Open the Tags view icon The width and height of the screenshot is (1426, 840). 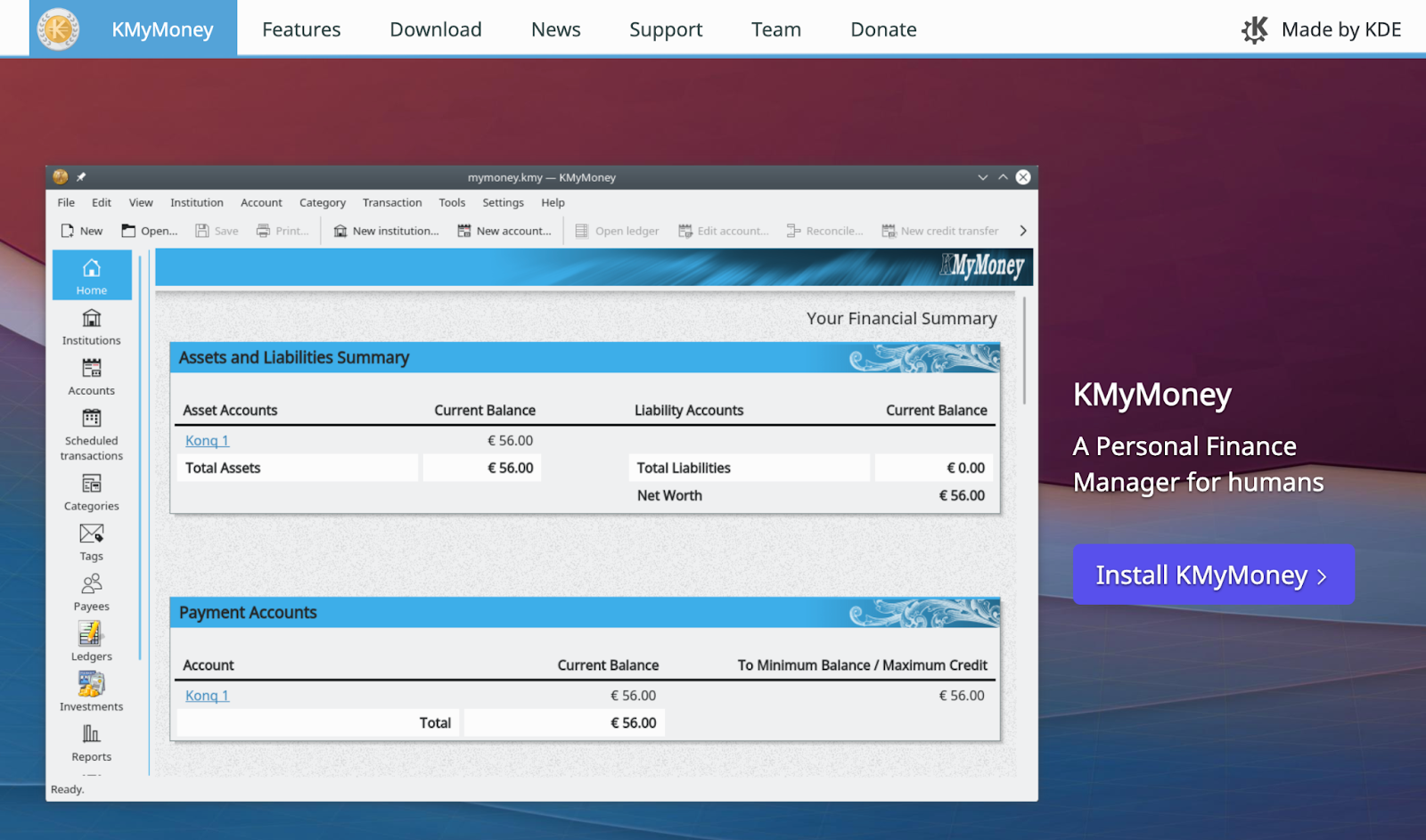point(92,534)
